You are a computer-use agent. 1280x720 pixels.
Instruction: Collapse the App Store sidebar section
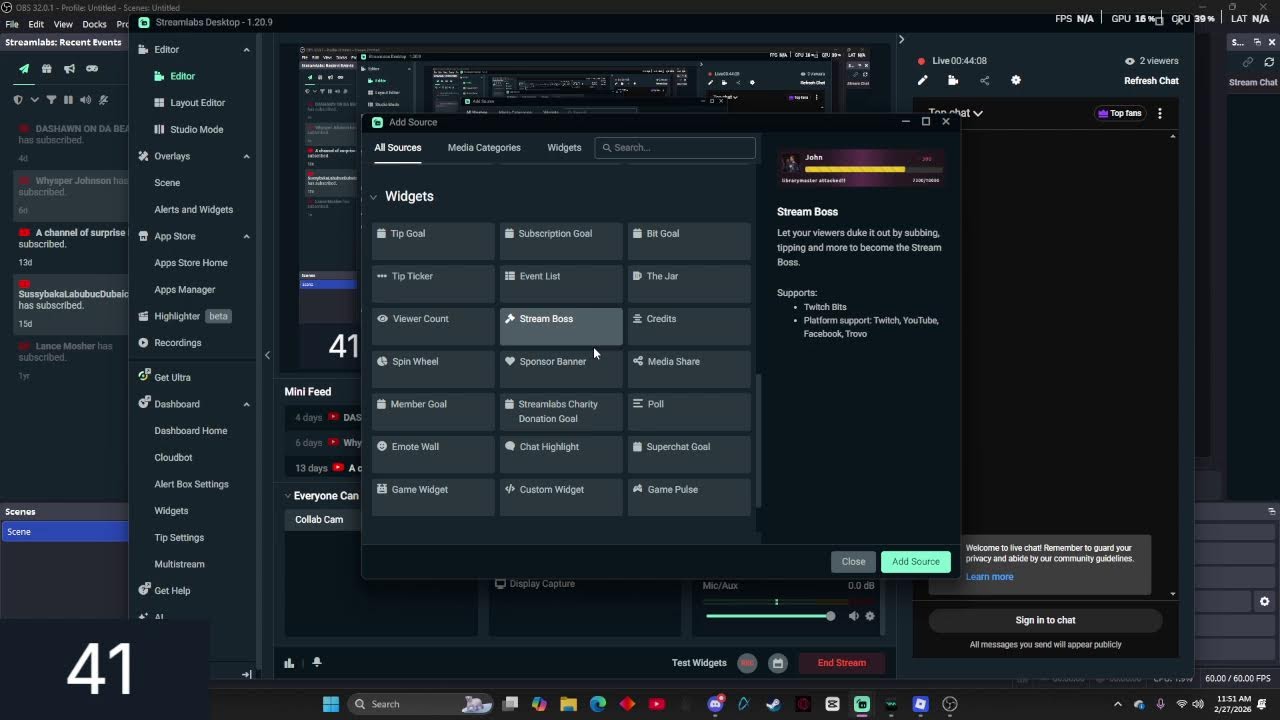point(246,236)
